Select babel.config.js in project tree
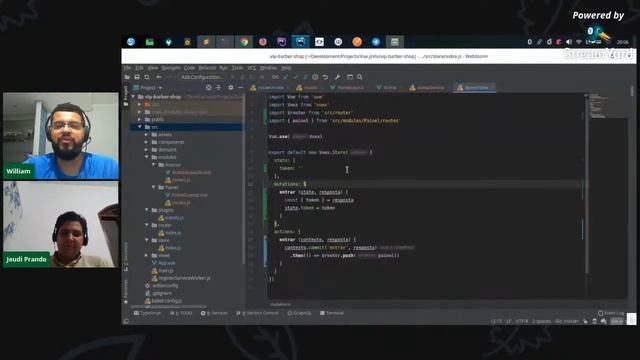Viewport: 640px width, 360px height. 163,301
